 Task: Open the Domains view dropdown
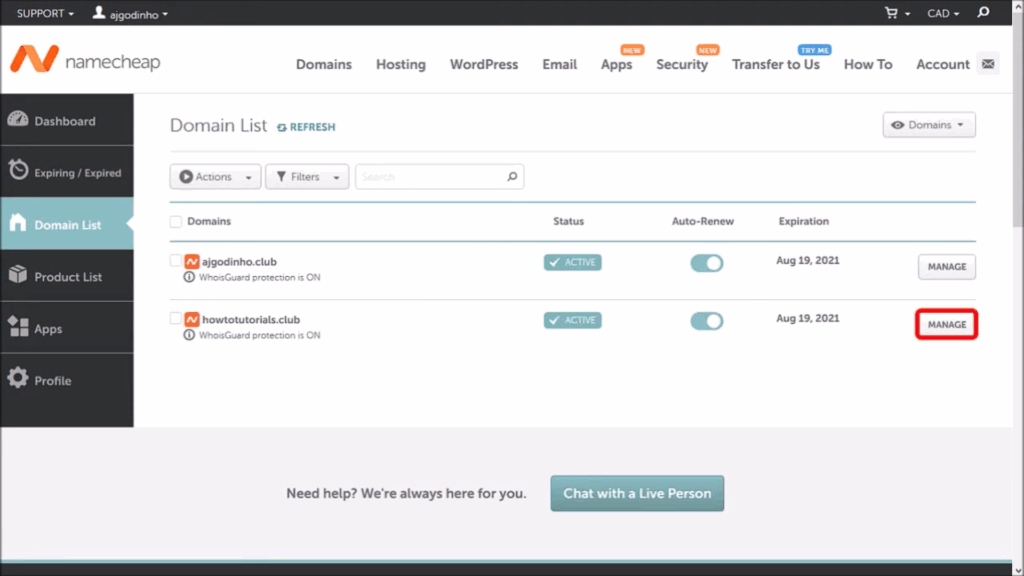(928, 125)
